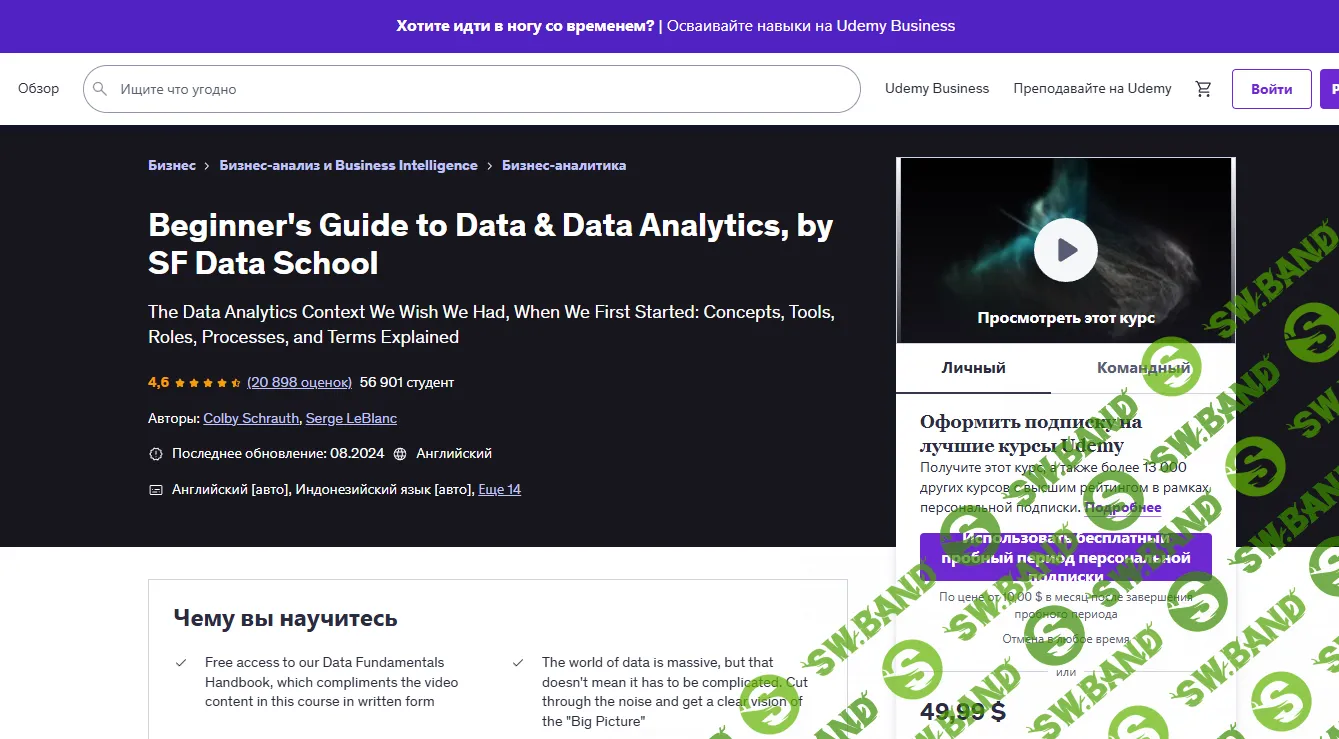1339x739 pixels.
Task: Open Udemy Business link in header
Action: pos(937,89)
